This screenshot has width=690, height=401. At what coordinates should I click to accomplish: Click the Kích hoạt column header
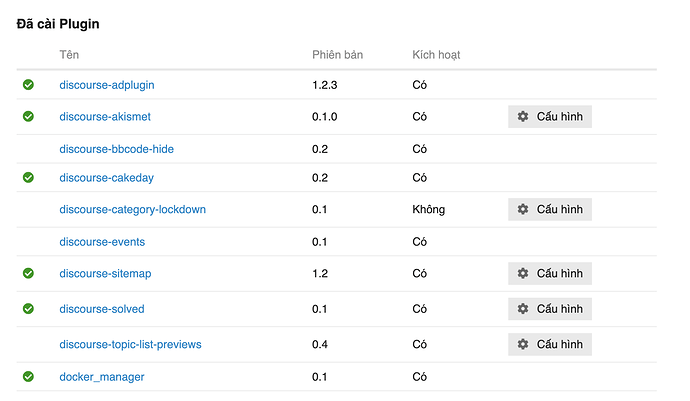coord(436,55)
